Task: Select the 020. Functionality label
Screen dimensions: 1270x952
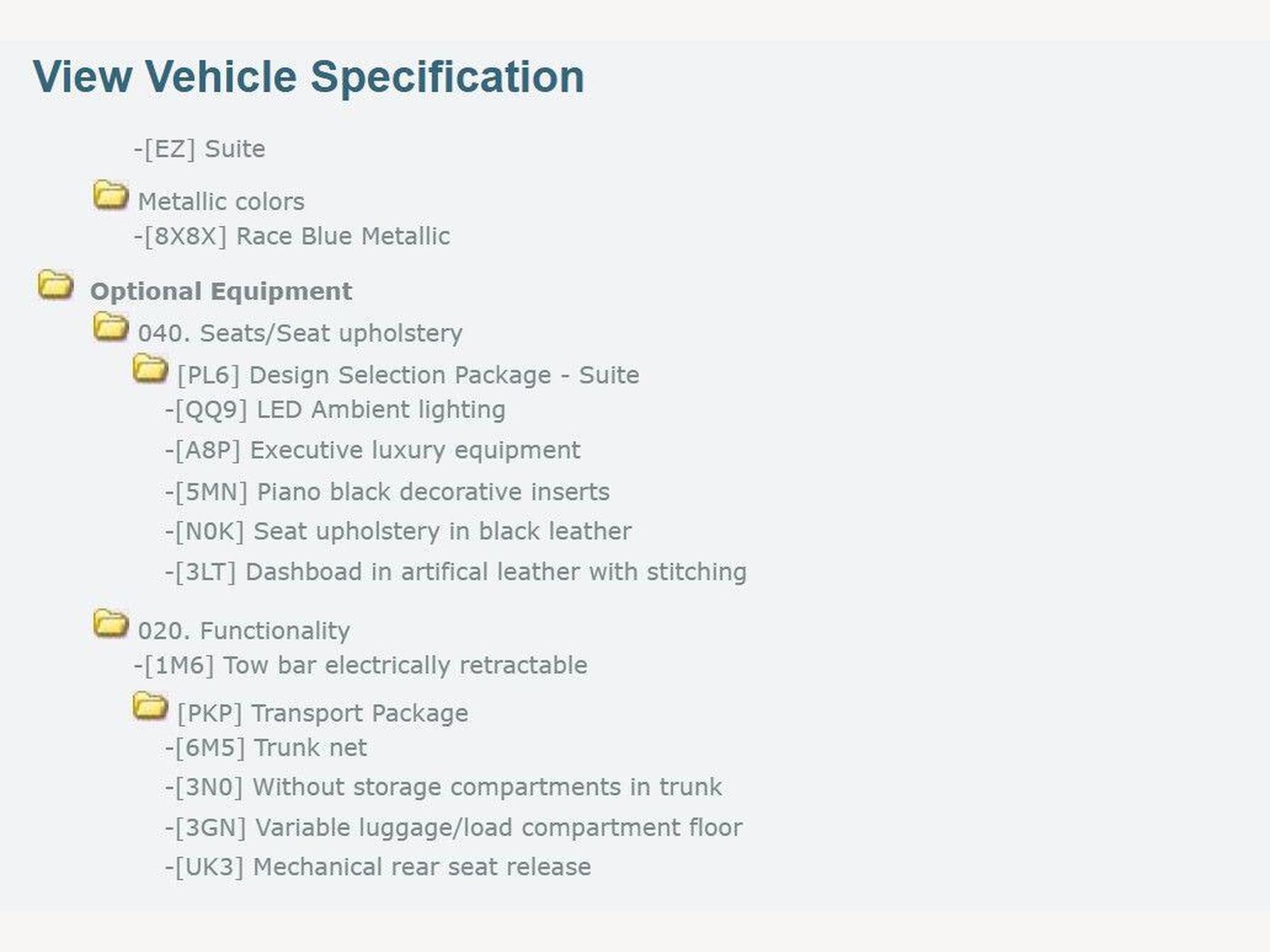Action: (x=244, y=630)
